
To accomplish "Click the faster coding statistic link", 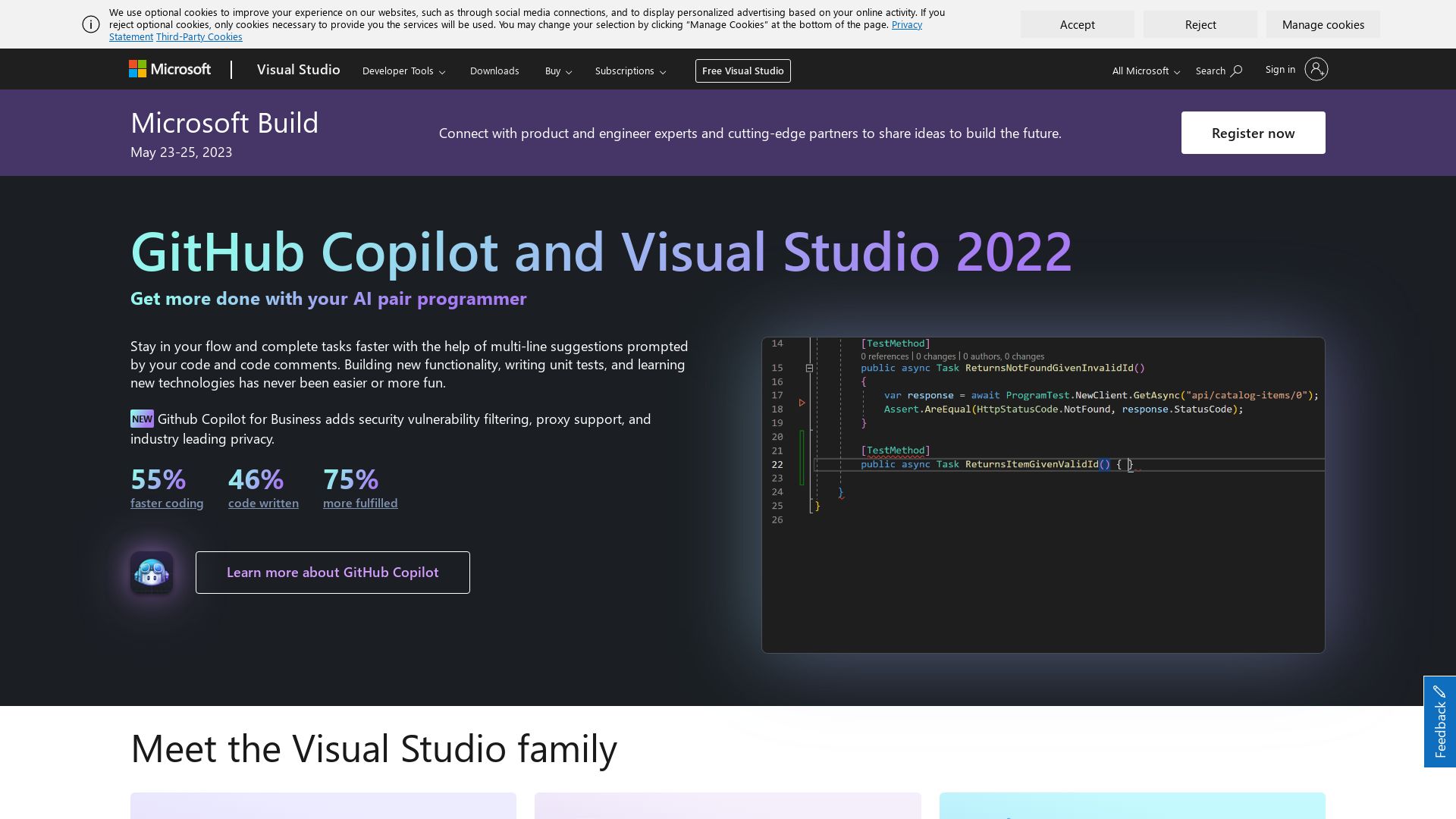I will (x=167, y=503).
